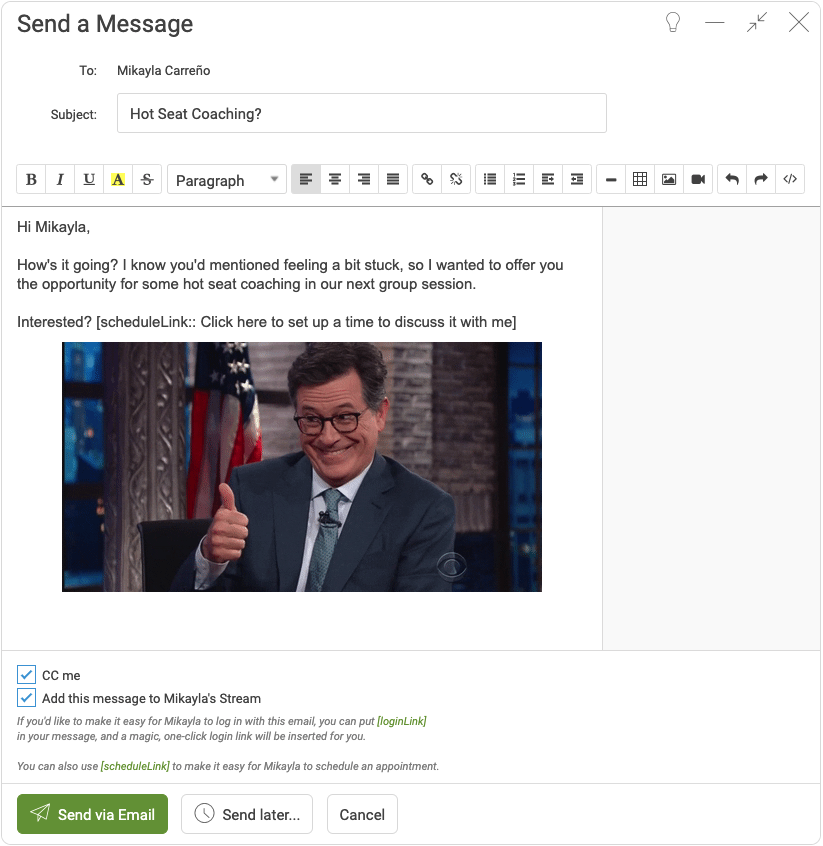Click the 'Interested? [scheduleLink::' line
This screenshot has height=846, width=823.
[267, 322]
